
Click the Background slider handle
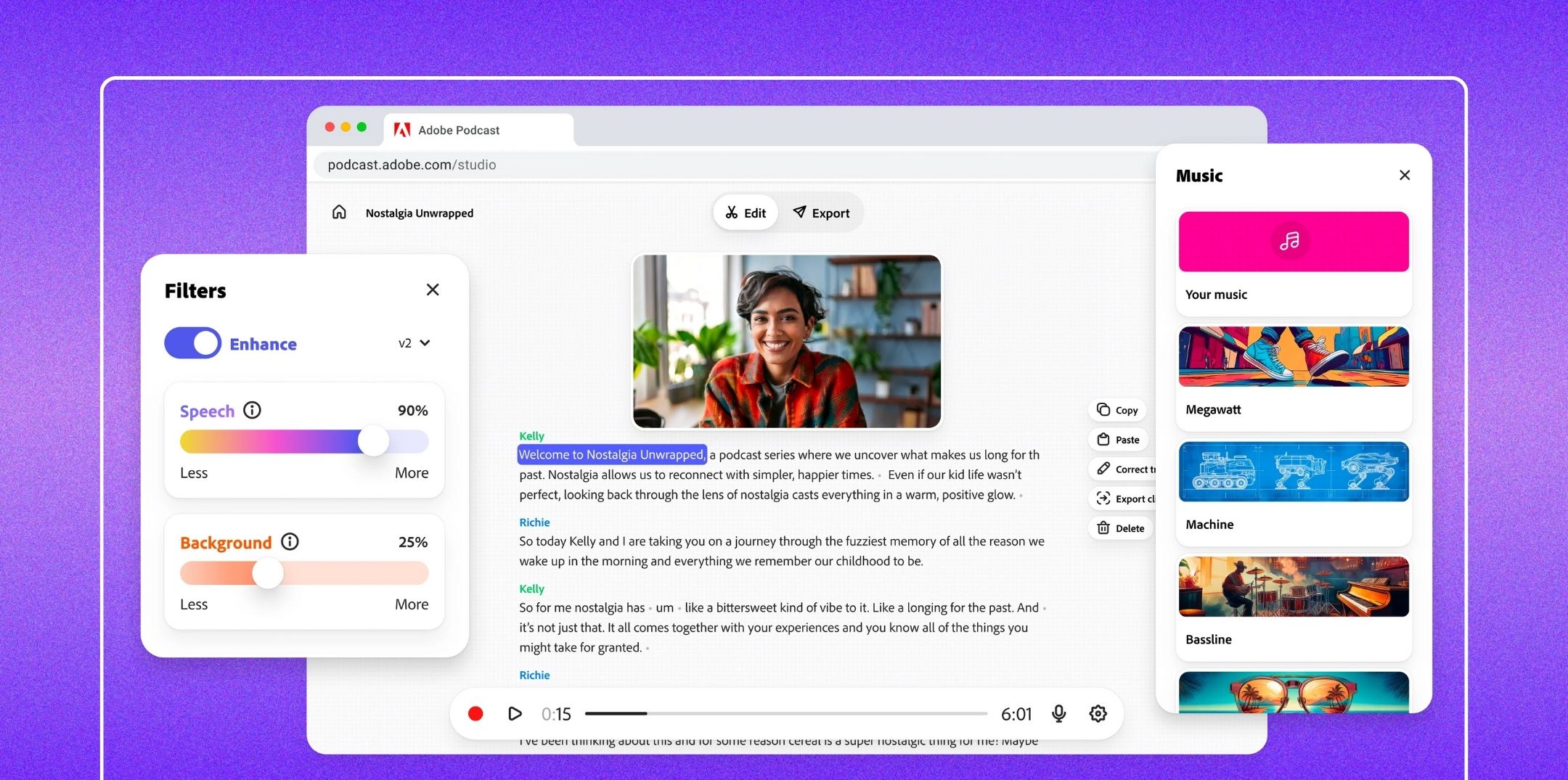click(268, 573)
